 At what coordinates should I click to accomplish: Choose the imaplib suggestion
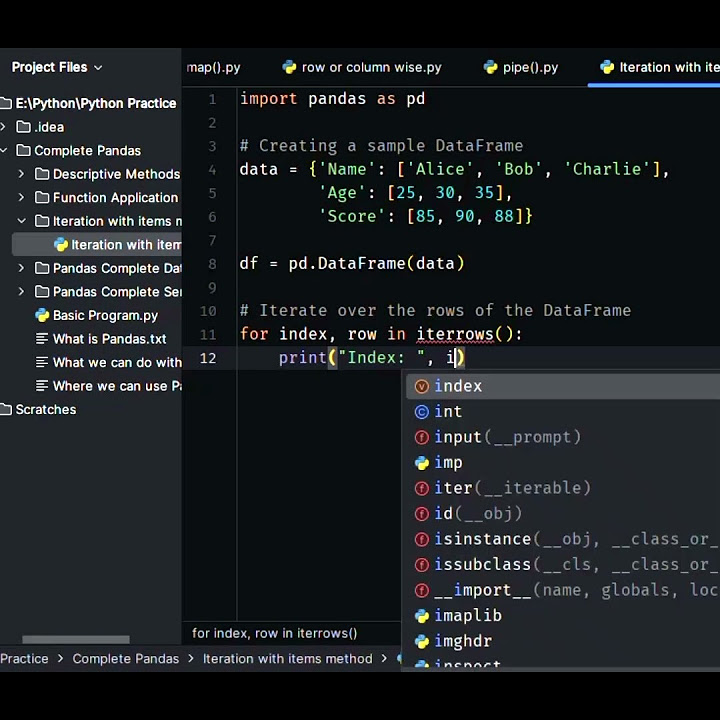click(563, 616)
